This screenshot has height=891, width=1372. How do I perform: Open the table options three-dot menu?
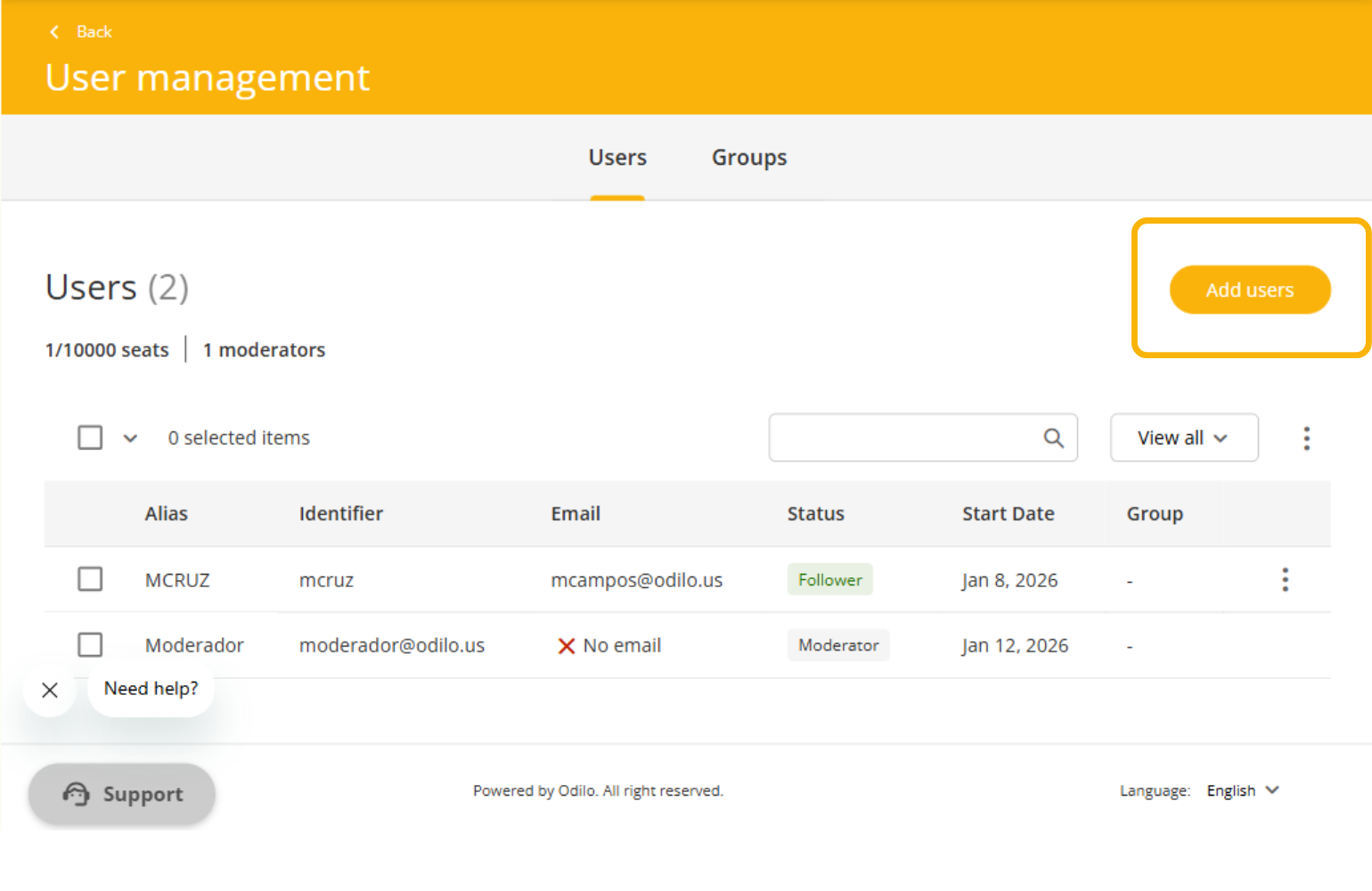pos(1306,437)
